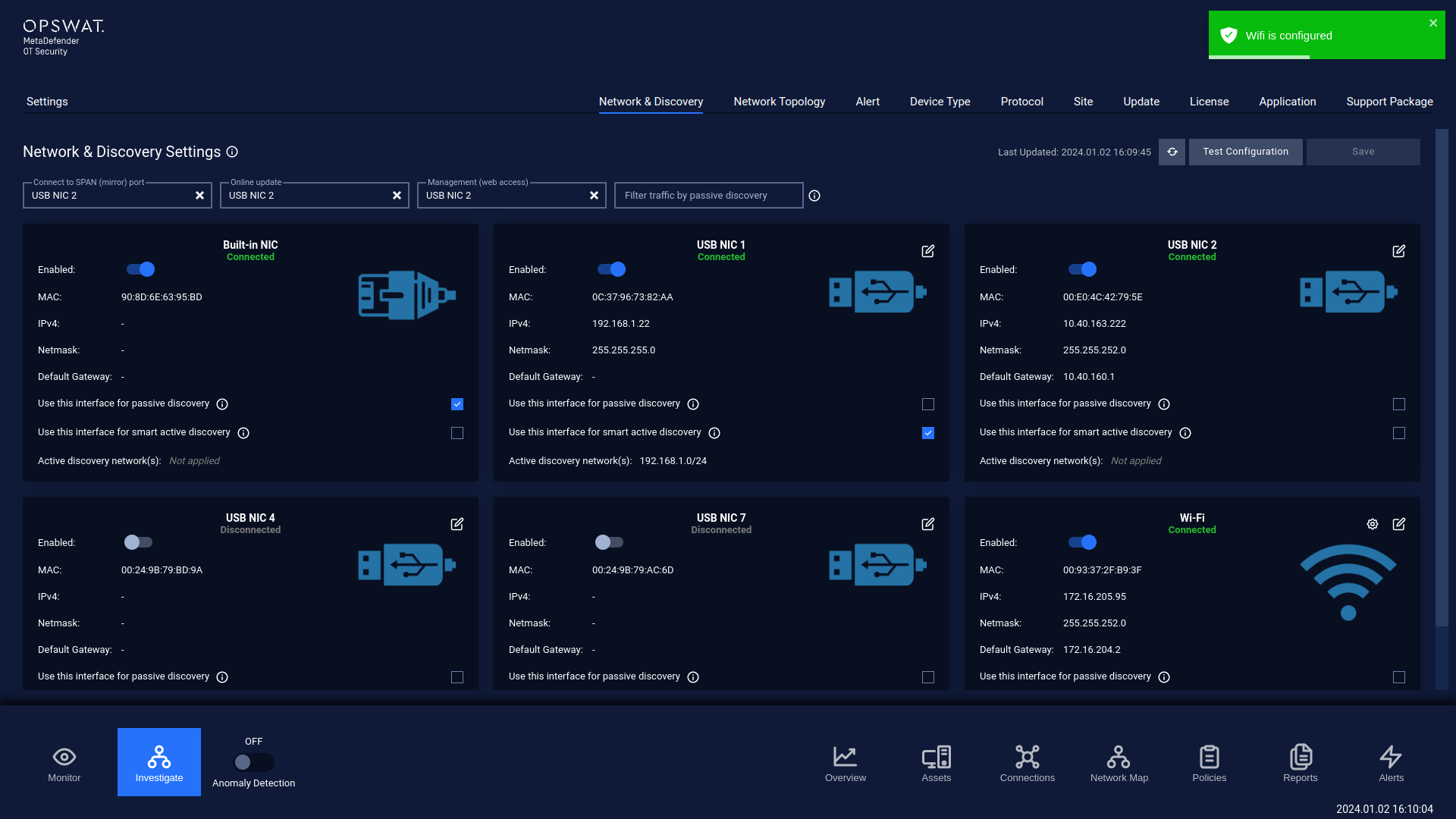Viewport: 1456px width, 819px height.
Task: Edit USB NIC 2 settings
Action: click(1399, 251)
